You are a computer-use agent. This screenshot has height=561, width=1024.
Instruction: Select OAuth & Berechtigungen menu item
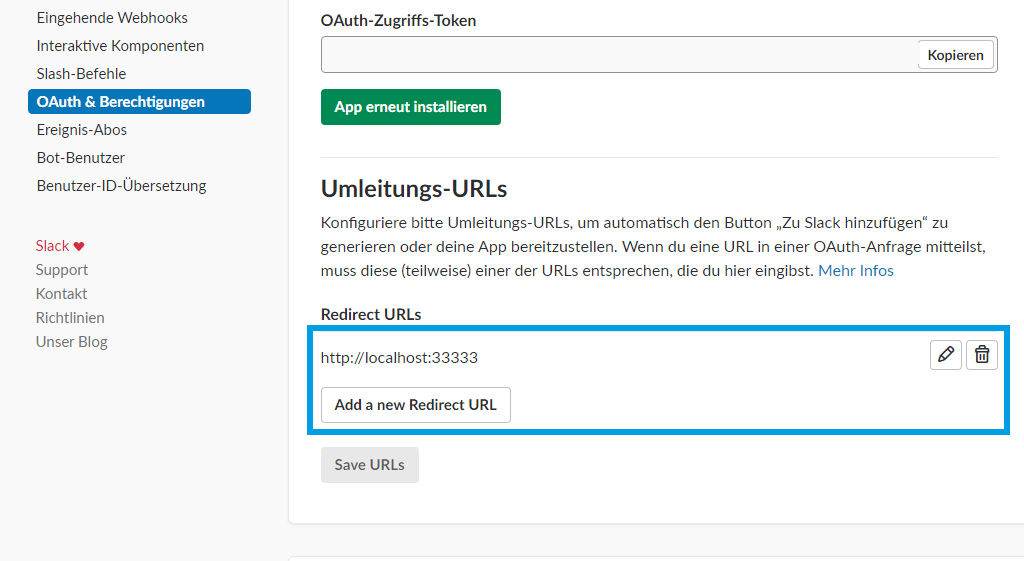click(139, 102)
